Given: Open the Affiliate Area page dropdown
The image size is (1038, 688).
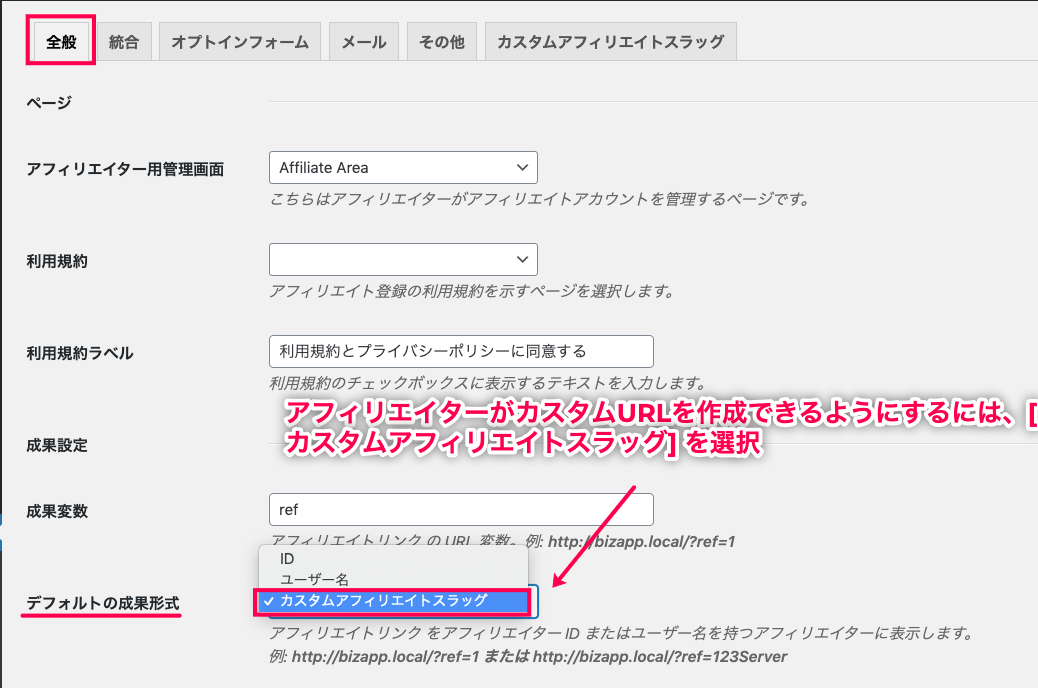Looking at the screenshot, I should [x=403, y=168].
